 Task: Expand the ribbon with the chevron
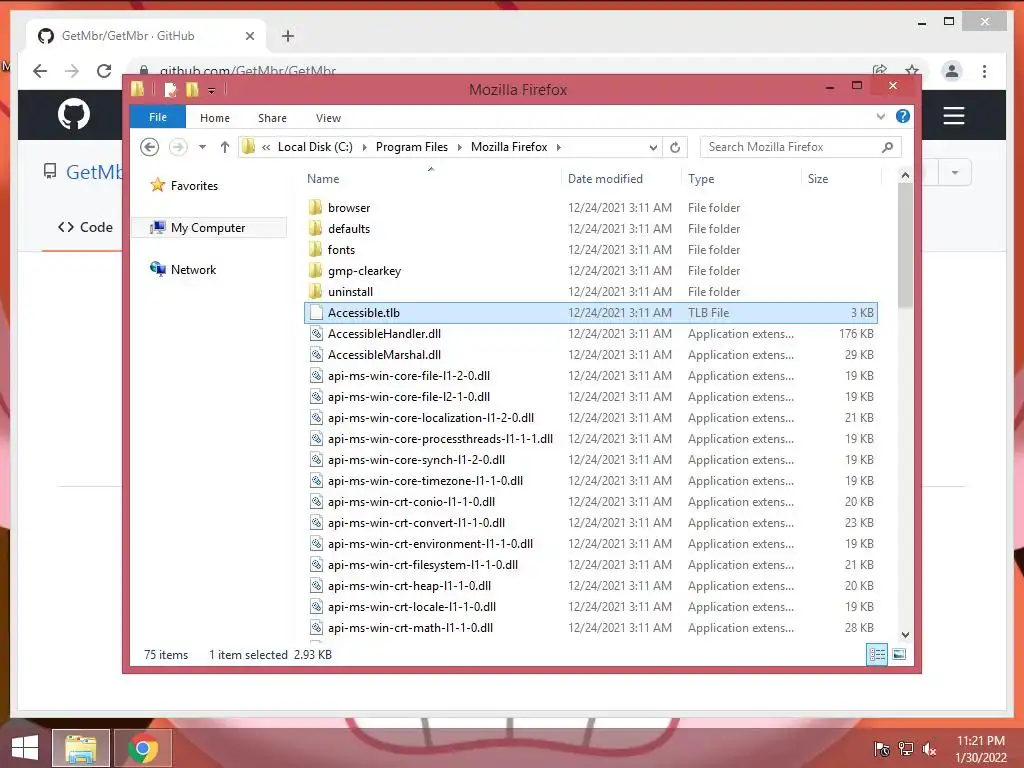tap(880, 116)
